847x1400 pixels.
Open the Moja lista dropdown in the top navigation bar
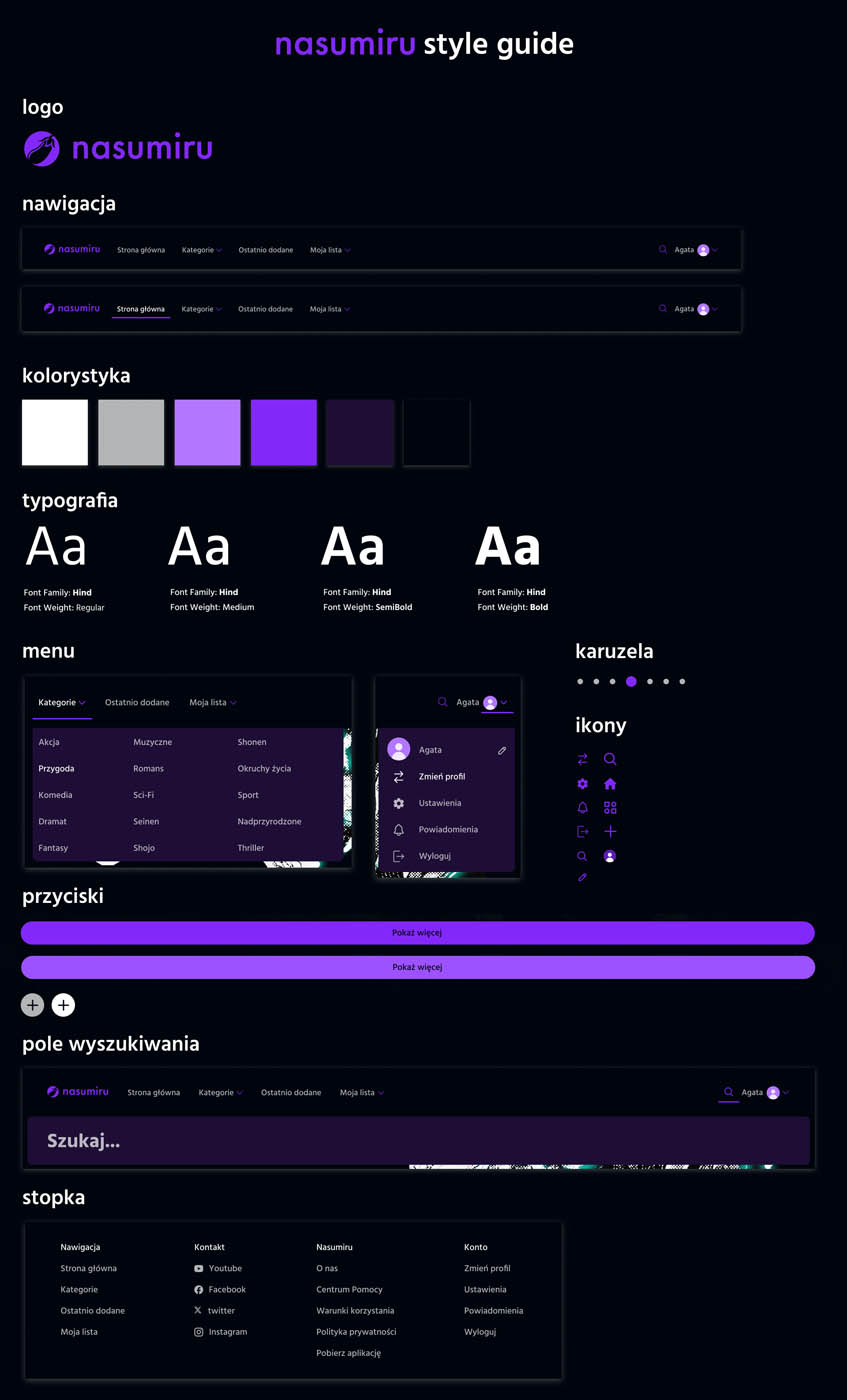[x=330, y=250]
